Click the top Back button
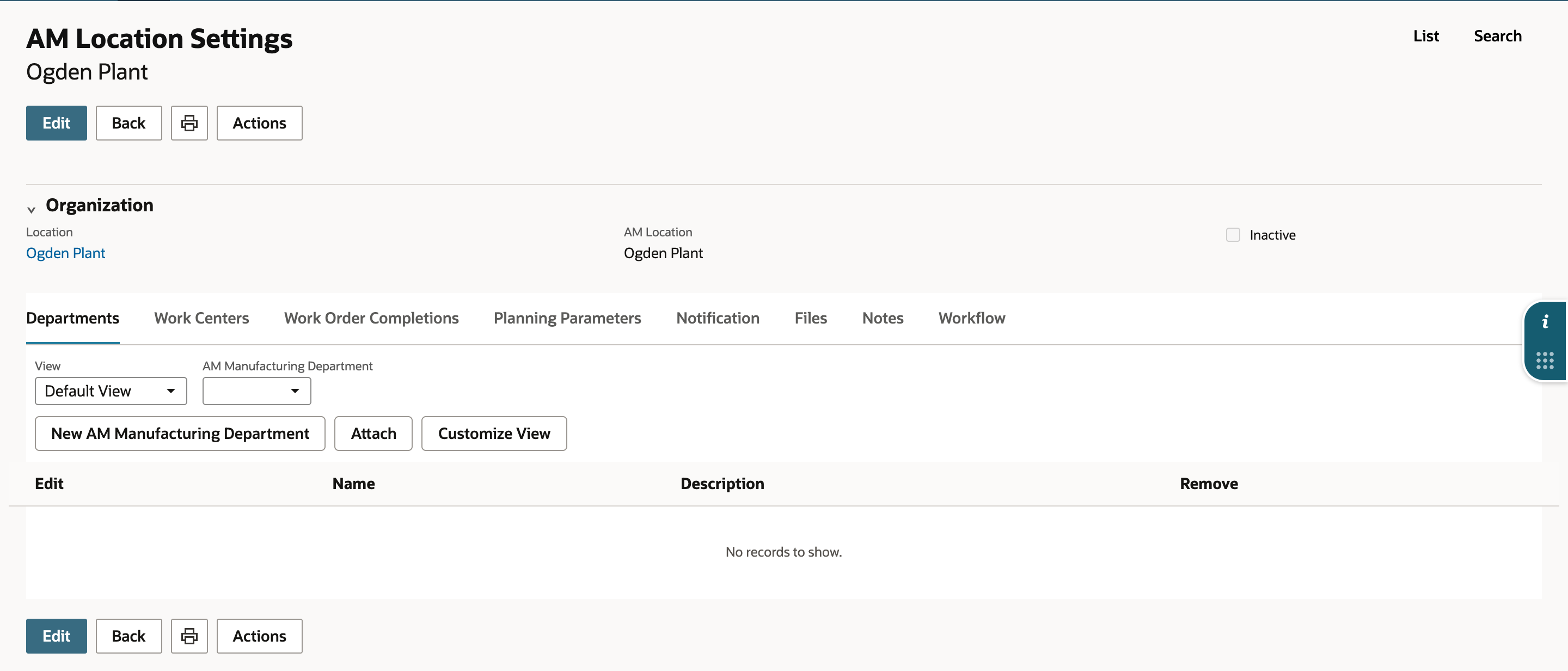The height and width of the screenshot is (671, 1568). (x=128, y=123)
